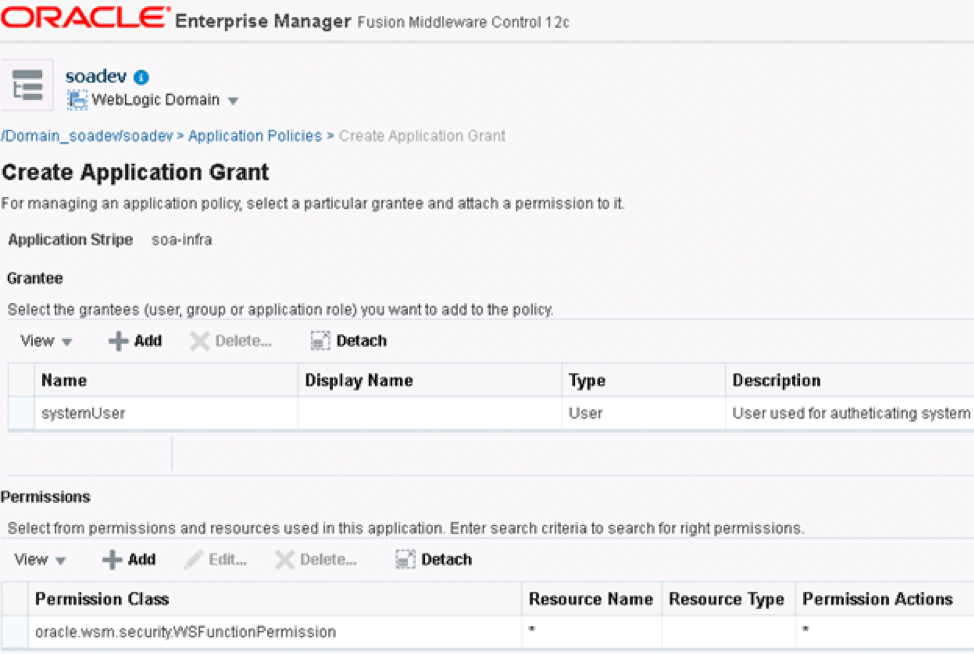Viewport: 974px width, 654px height.
Task: Select the systemUser grantee row
Action: pyautogui.click(x=83, y=413)
